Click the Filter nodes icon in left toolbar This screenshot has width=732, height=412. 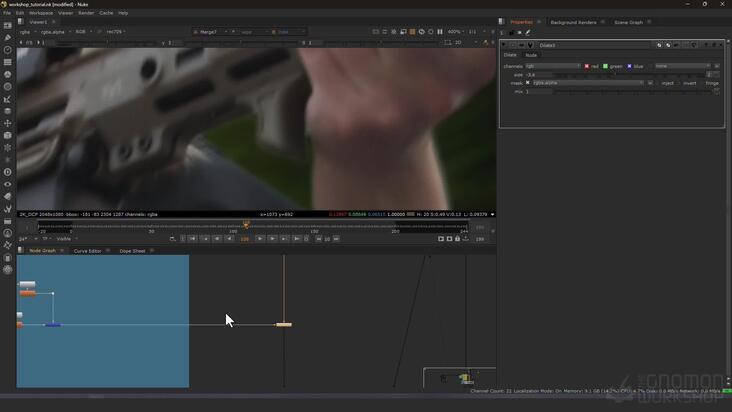point(7,86)
